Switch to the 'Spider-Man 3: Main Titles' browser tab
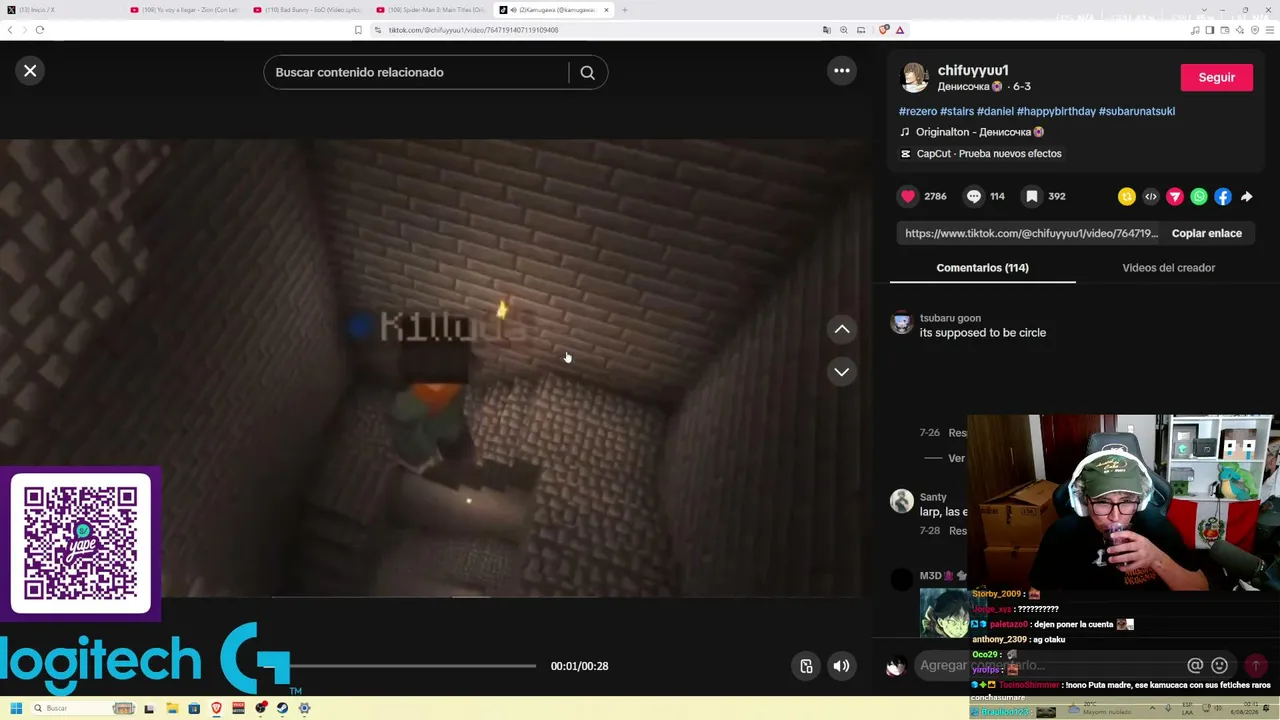This screenshot has height=720, width=1280. (x=431, y=10)
